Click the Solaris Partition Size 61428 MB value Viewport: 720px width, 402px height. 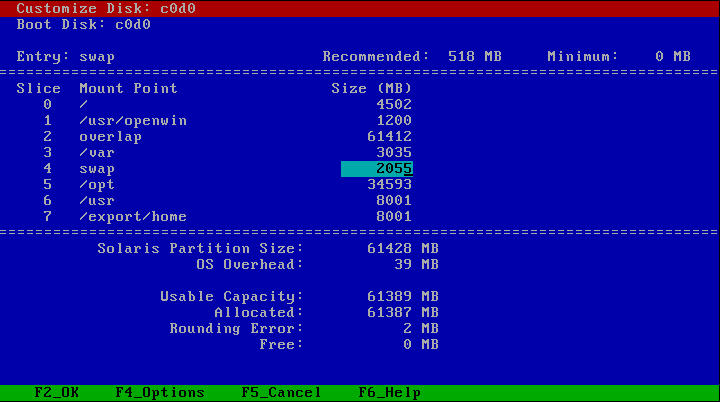tap(403, 249)
